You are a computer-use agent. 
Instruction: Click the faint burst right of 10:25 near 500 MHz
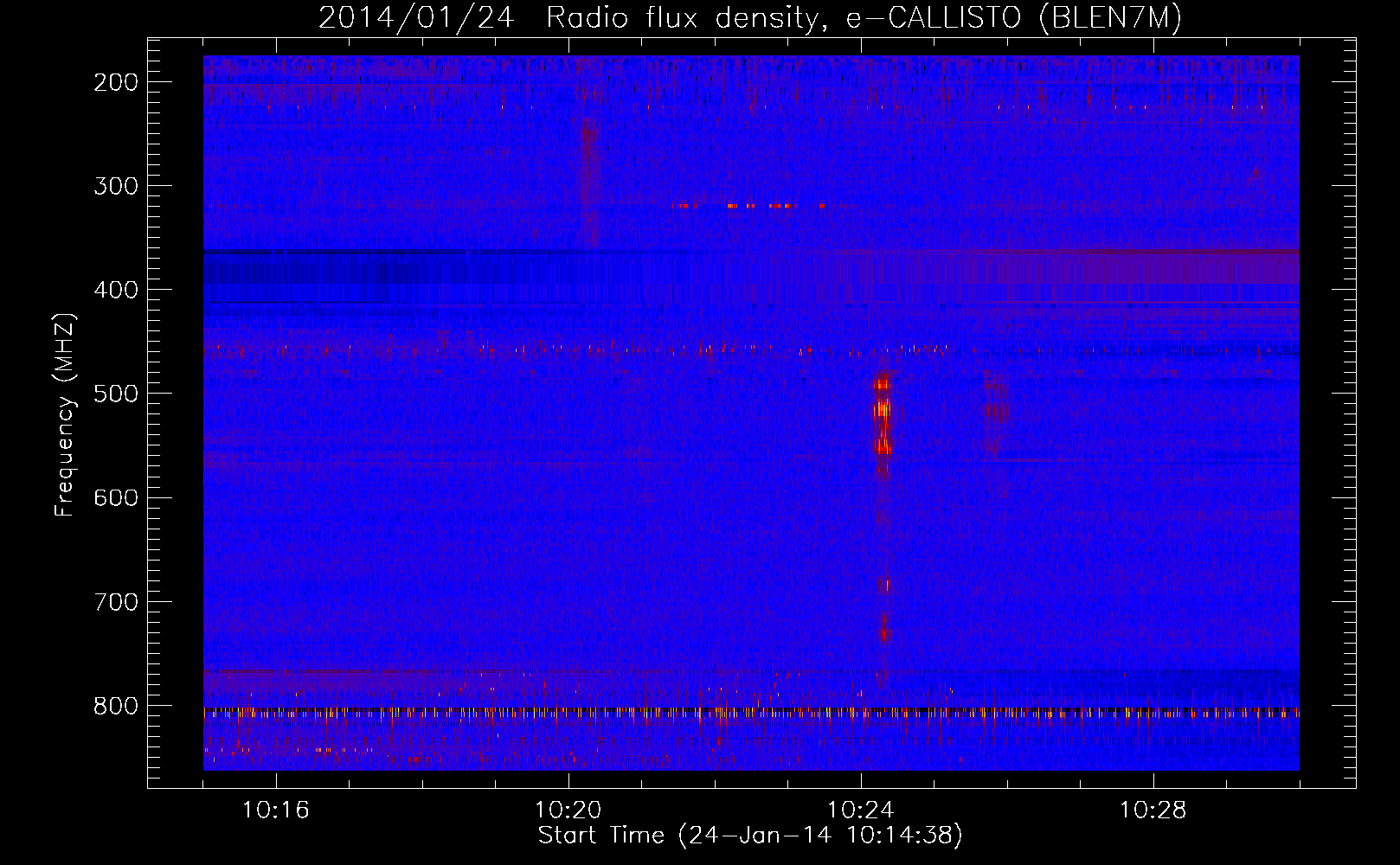(x=994, y=413)
